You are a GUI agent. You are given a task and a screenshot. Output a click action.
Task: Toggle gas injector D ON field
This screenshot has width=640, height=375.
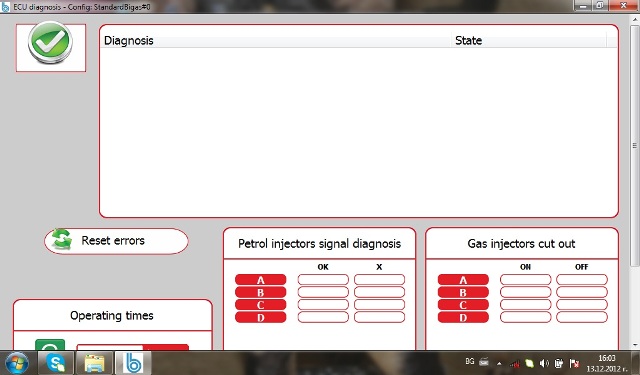(525, 317)
